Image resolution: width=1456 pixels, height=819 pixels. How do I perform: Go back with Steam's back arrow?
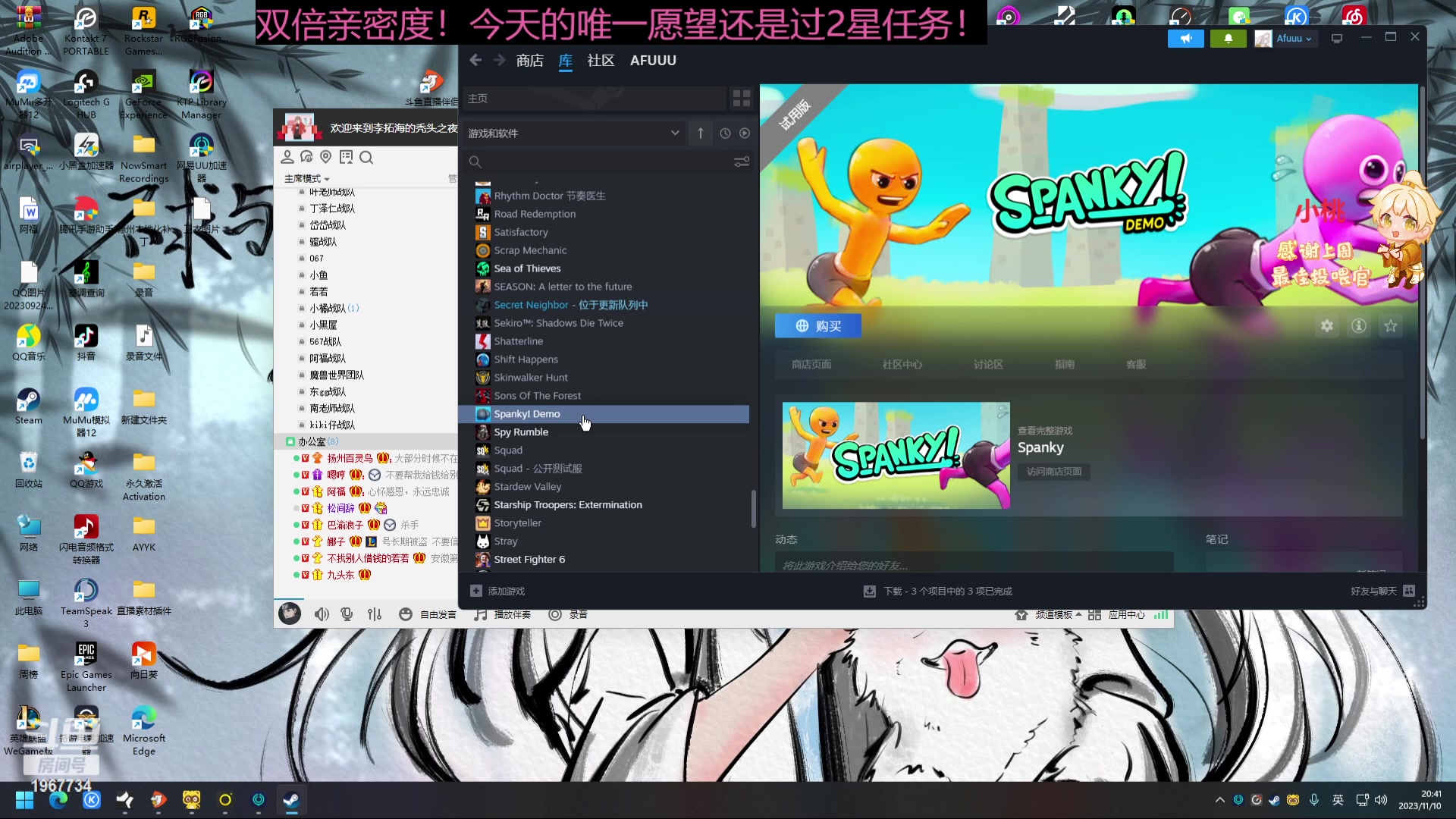tap(475, 60)
